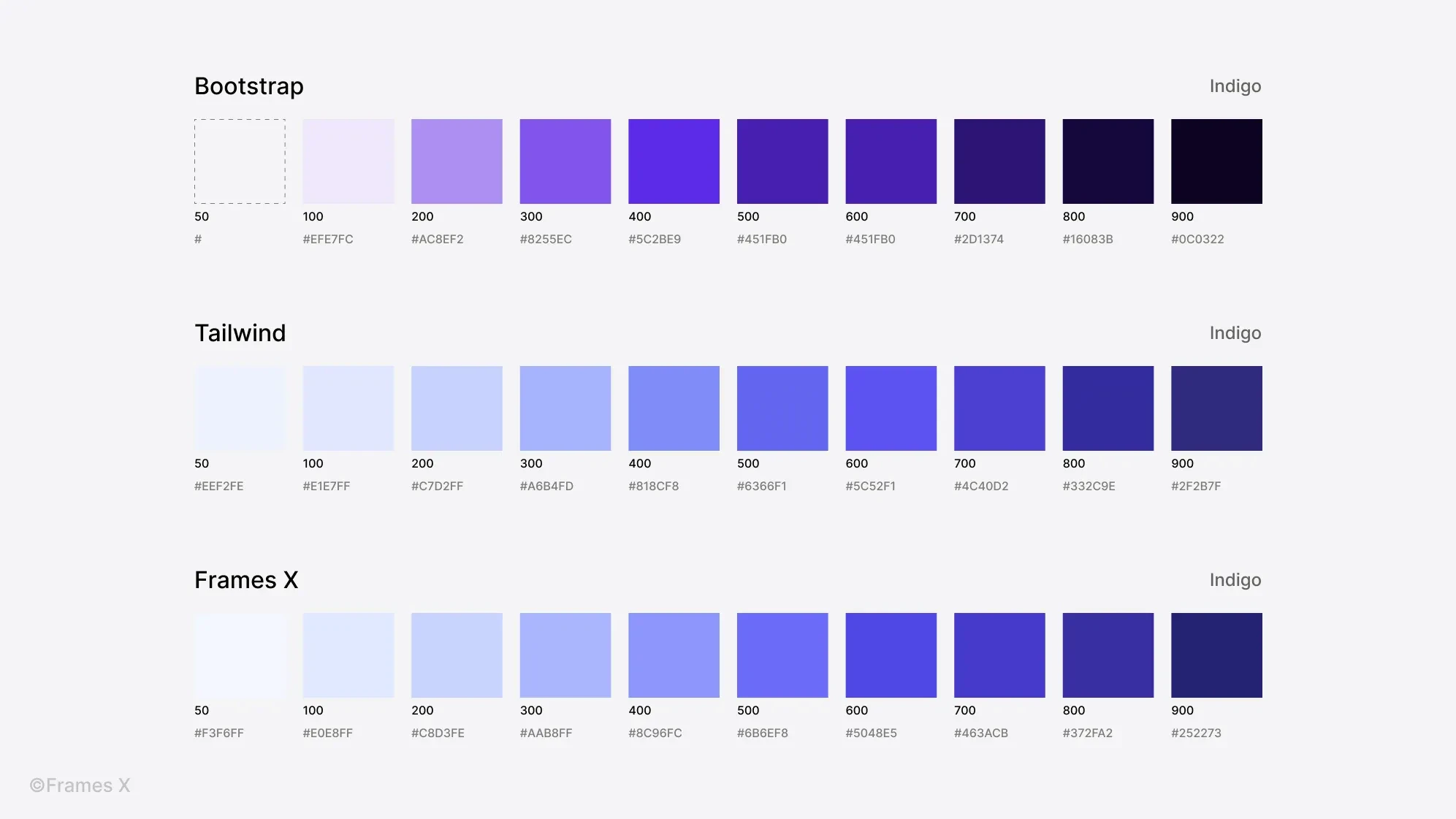Image resolution: width=1456 pixels, height=819 pixels.
Task: Click hex text #451FB0 under Bootstrap 500
Action: 762,239
